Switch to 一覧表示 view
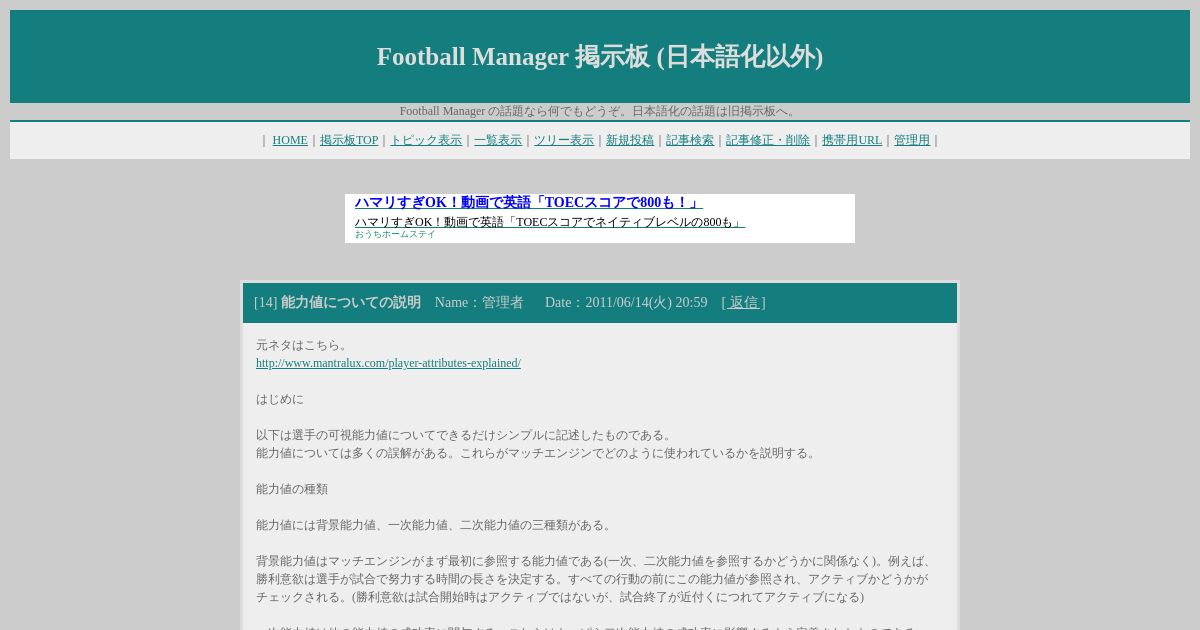1200x630 pixels. [498, 141]
